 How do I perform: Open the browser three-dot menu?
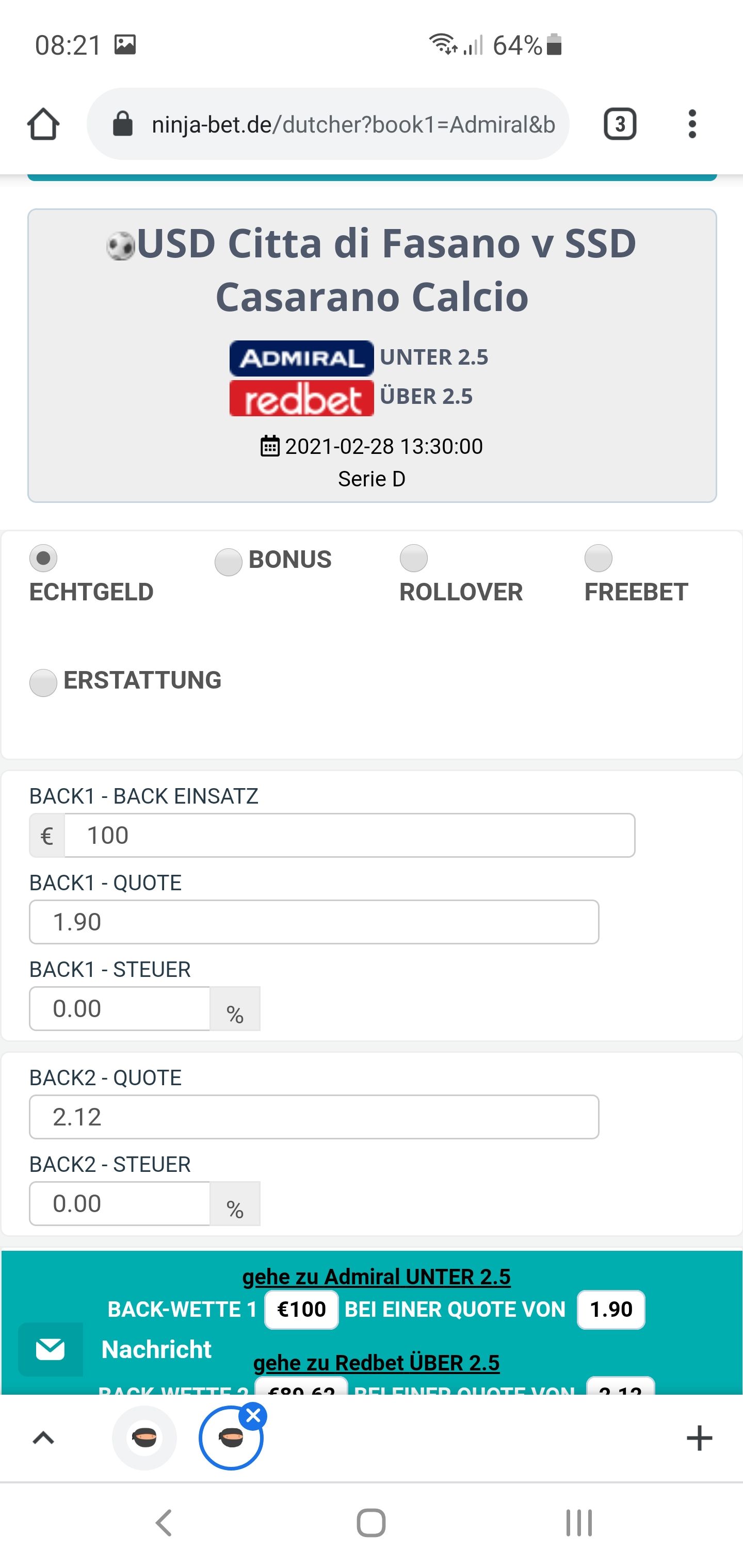click(692, 124)
